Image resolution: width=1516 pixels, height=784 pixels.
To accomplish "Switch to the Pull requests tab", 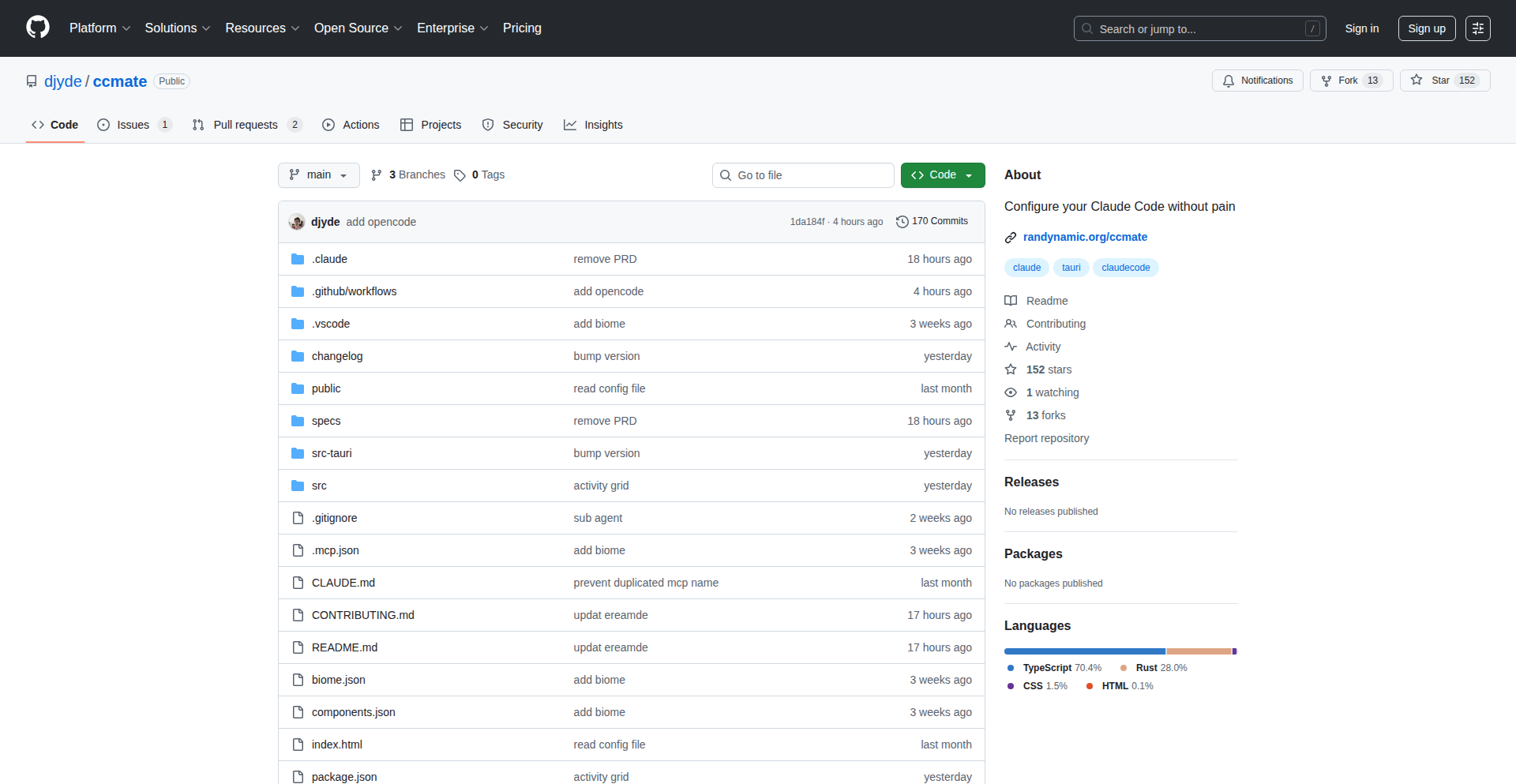I will [246, 125].
